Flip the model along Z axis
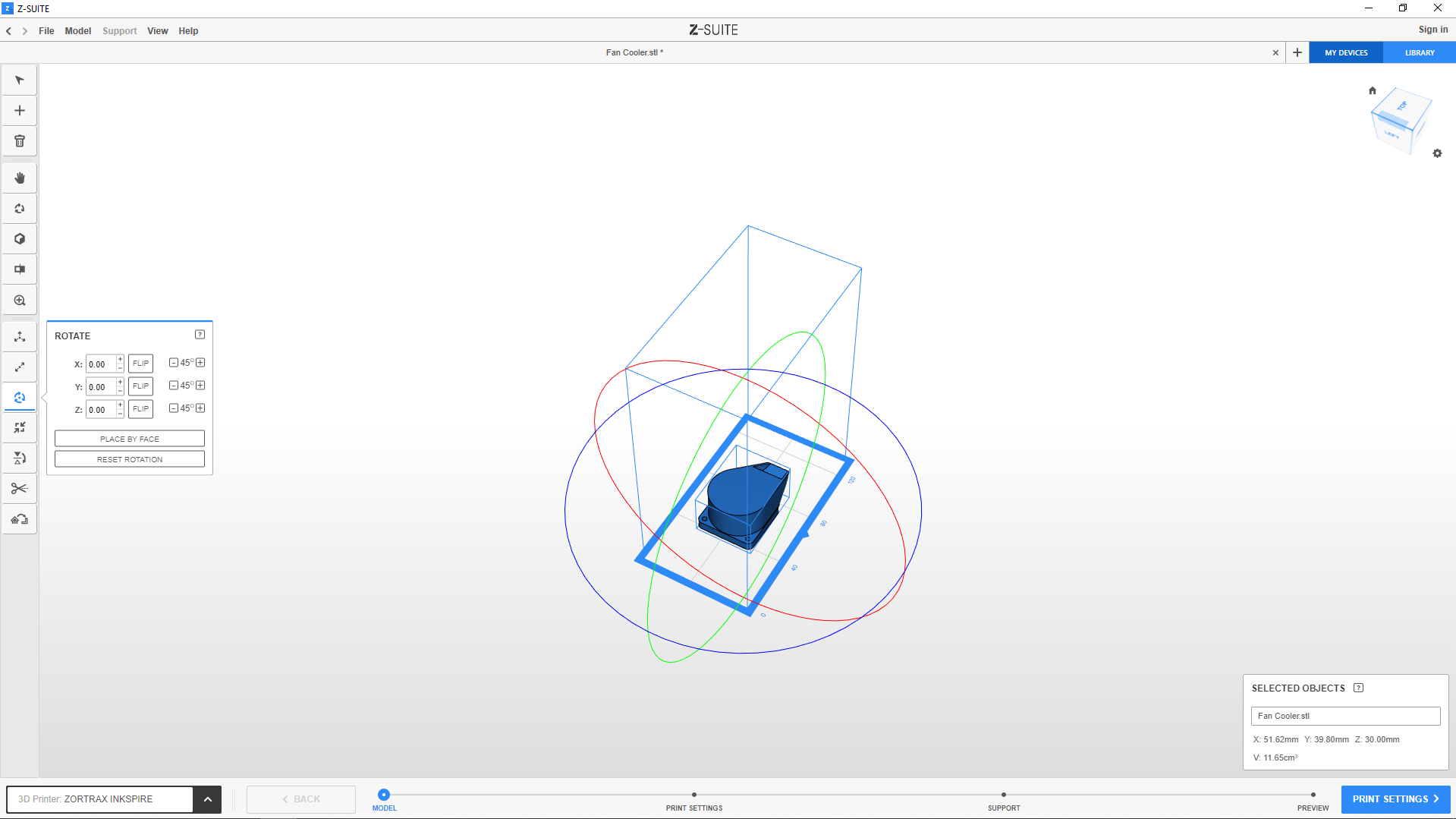The height and width of the screenshot is (819, 1456). click(140, 409)
